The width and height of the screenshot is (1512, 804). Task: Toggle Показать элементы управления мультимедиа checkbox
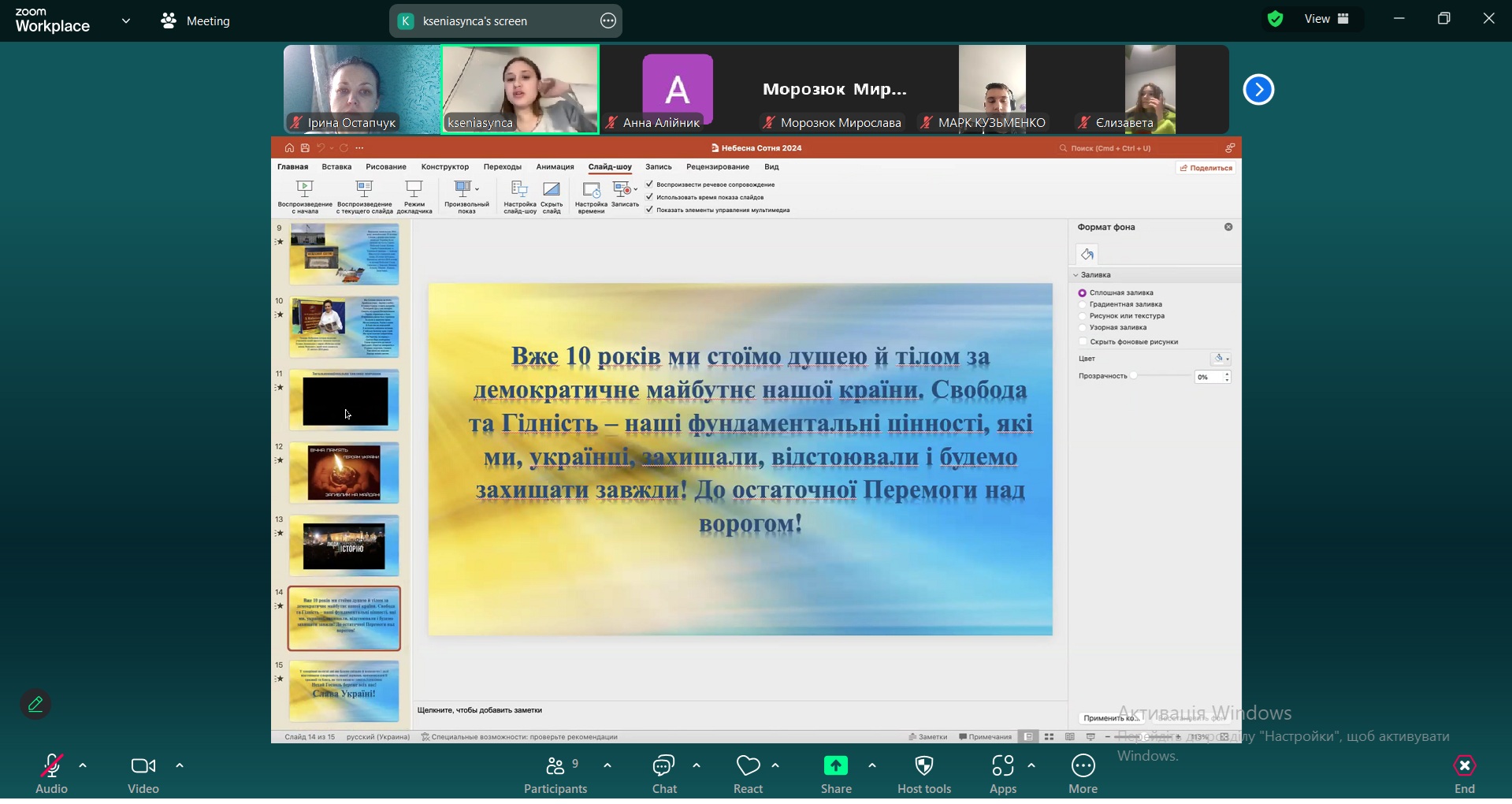[650, 211]
